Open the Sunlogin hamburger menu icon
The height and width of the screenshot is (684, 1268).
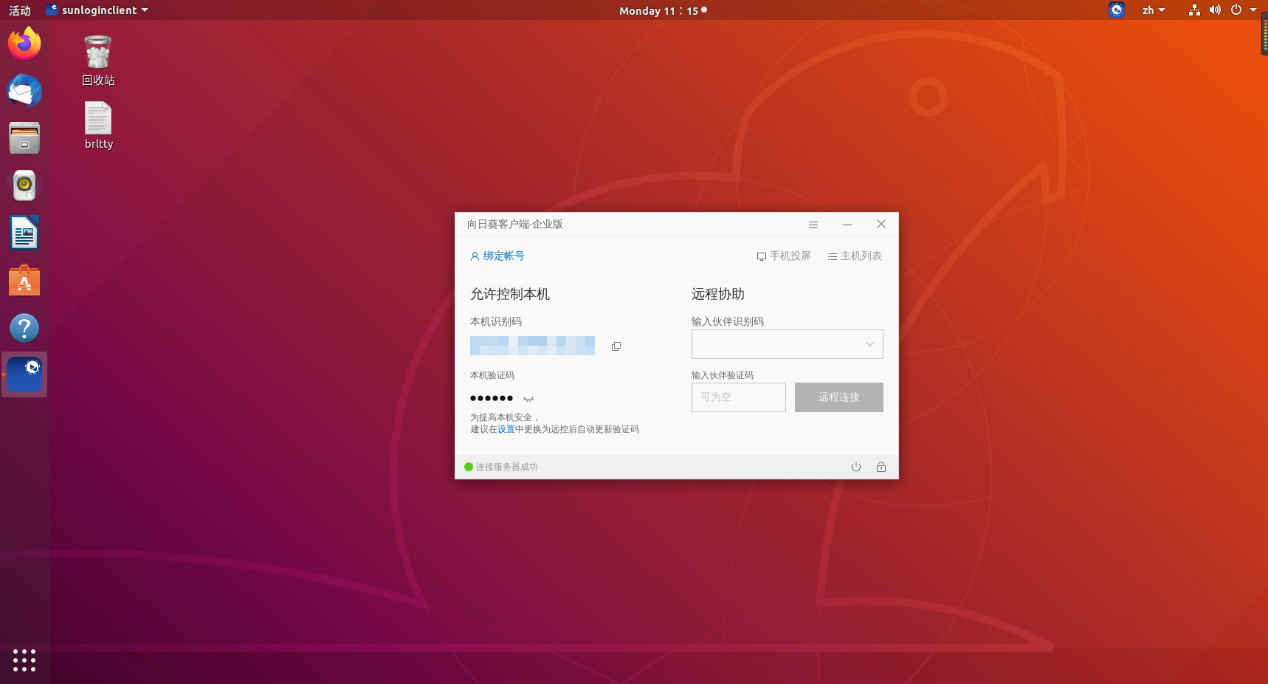[813, 224]
